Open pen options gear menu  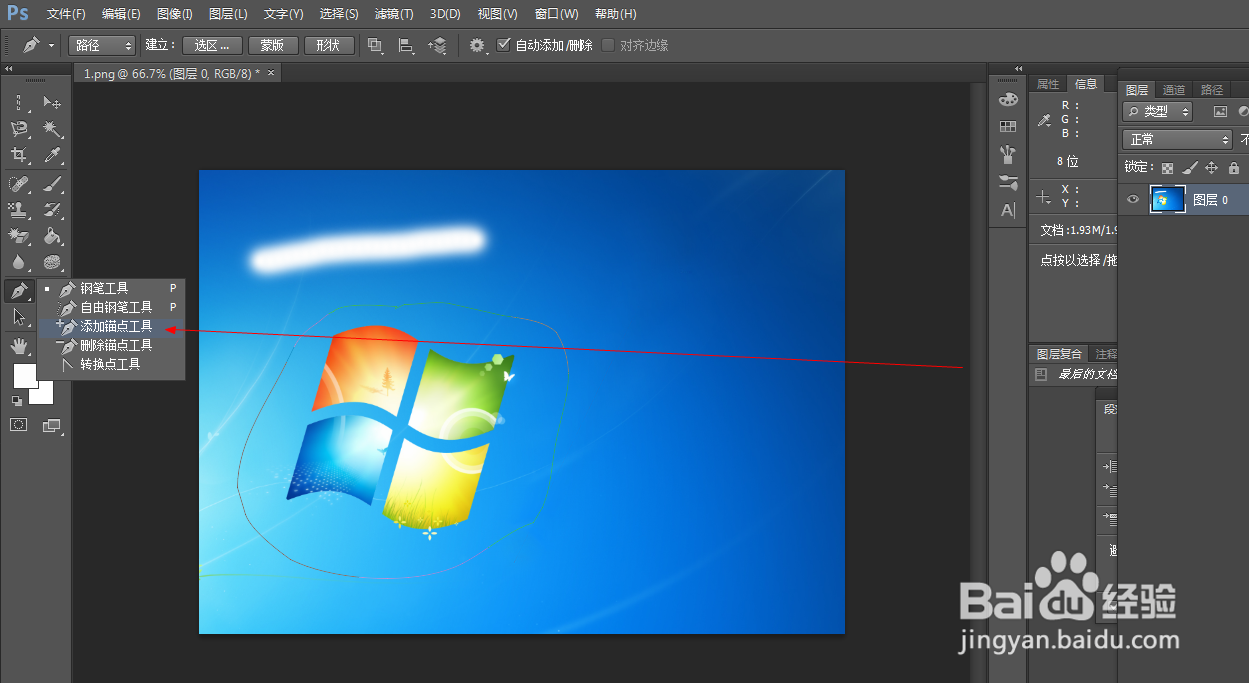(x=477, y=45)
